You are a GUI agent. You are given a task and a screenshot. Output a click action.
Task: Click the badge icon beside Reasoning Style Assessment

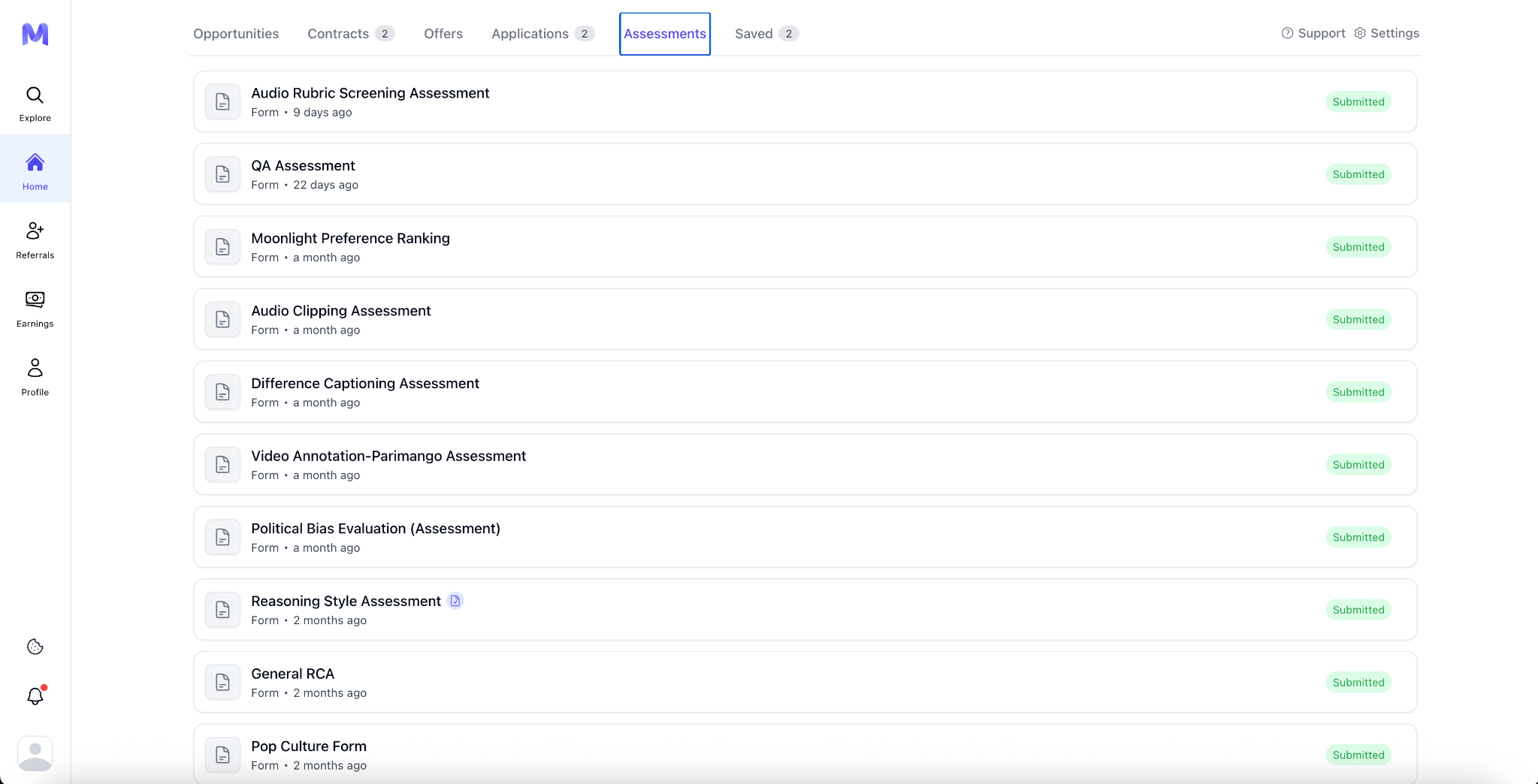455,600
